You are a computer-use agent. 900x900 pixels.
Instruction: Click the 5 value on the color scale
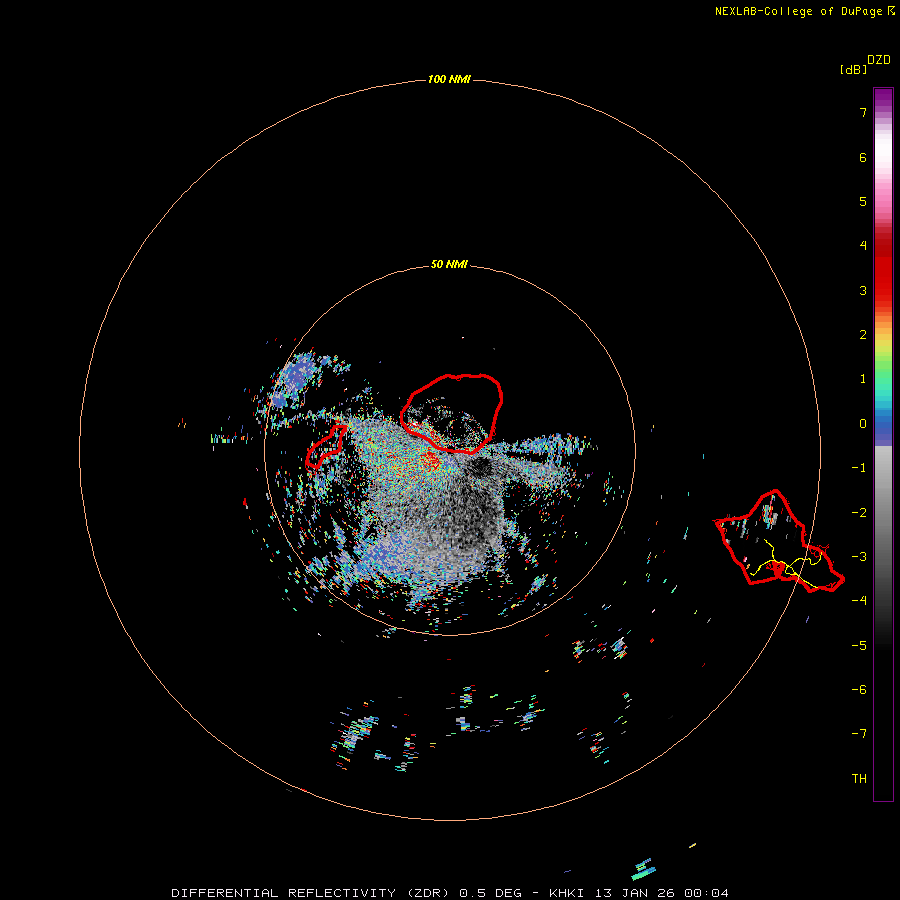coord(863,201)
